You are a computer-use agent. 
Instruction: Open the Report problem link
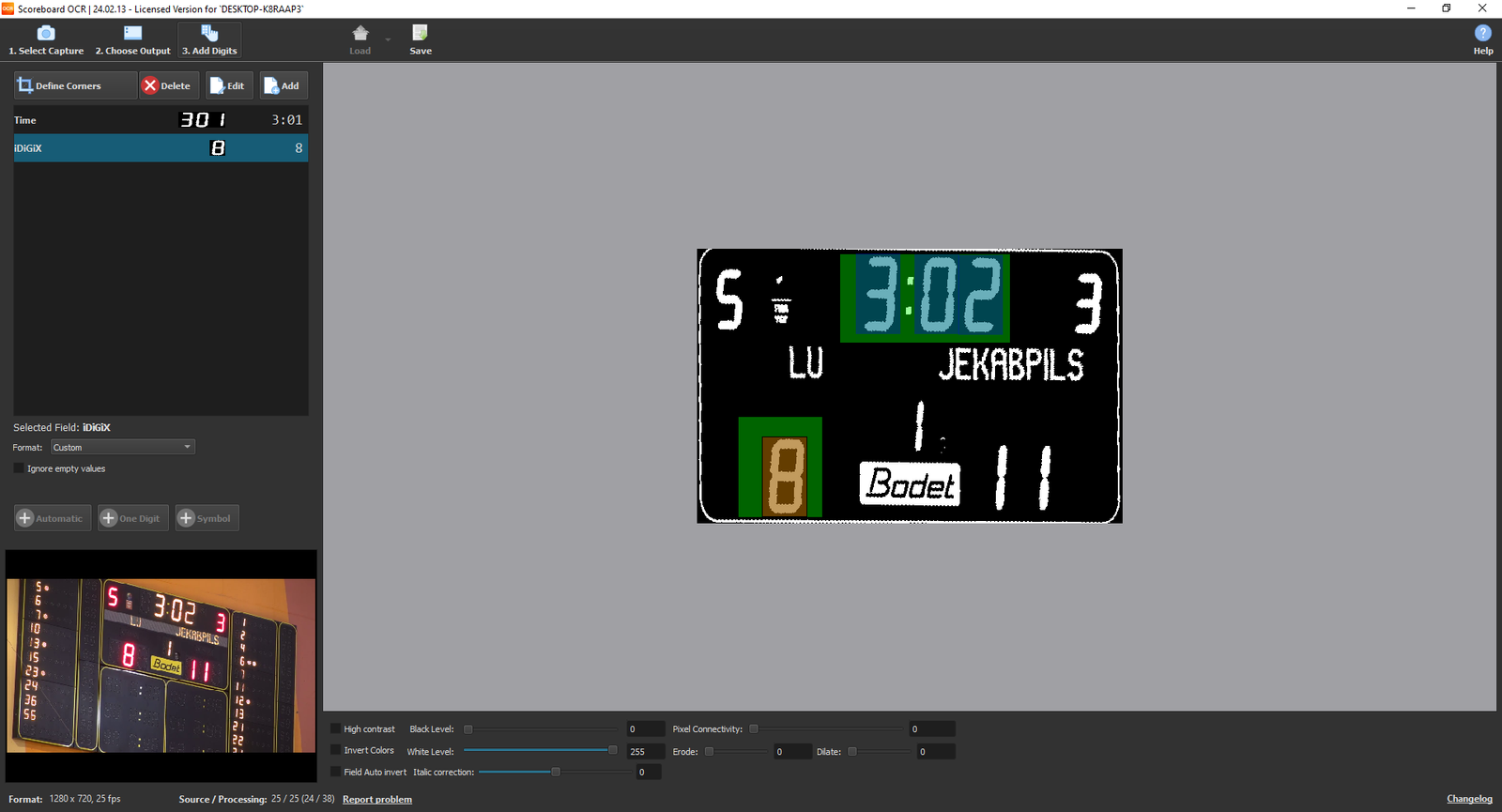[377, 800]
